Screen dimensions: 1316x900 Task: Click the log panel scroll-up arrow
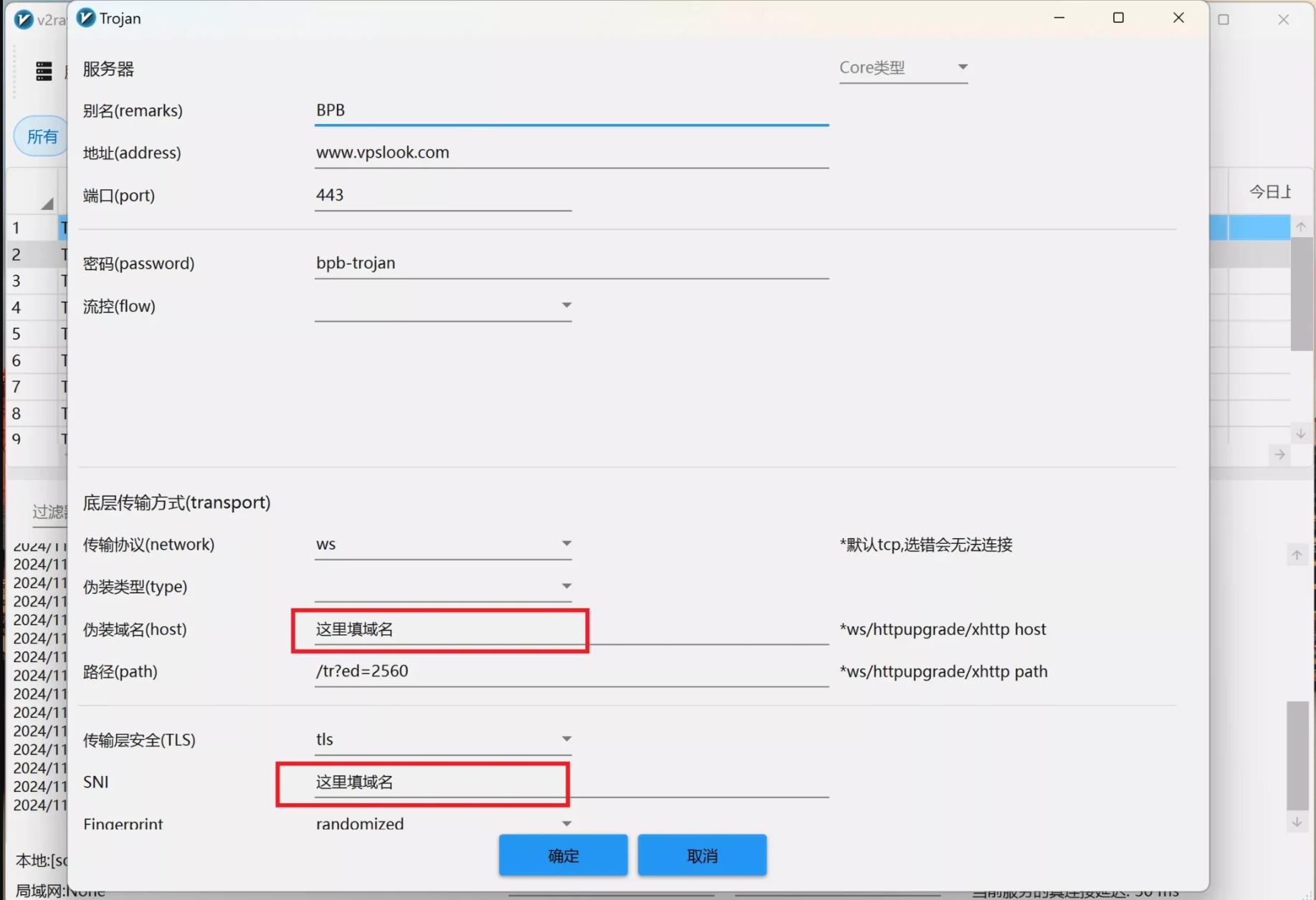tap(1297, 555)
